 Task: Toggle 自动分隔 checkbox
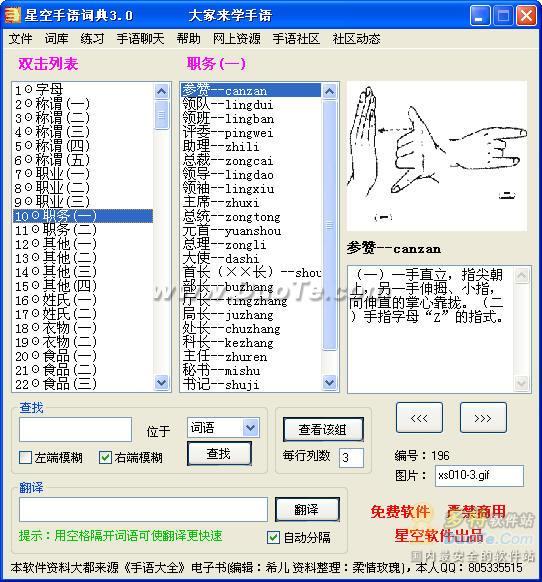274,537
